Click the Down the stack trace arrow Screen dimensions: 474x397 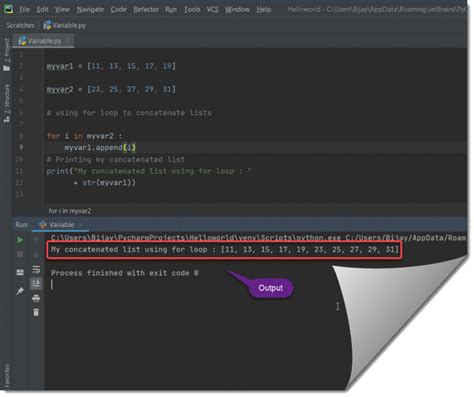[36, 254]
